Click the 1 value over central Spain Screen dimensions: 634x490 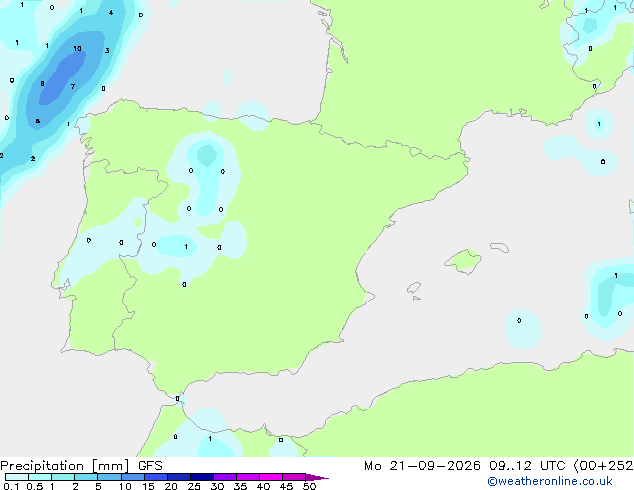coord(186,247)
